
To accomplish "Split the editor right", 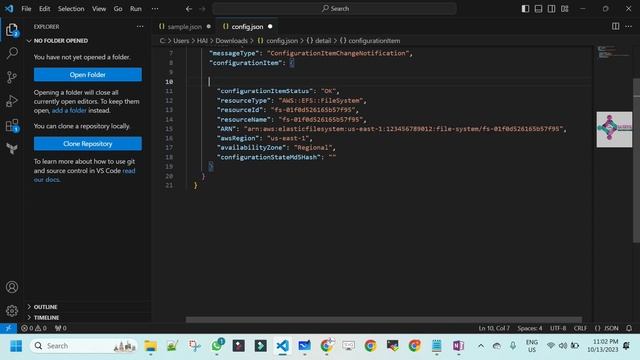I will pyautogui.click(x=616, y=27).
